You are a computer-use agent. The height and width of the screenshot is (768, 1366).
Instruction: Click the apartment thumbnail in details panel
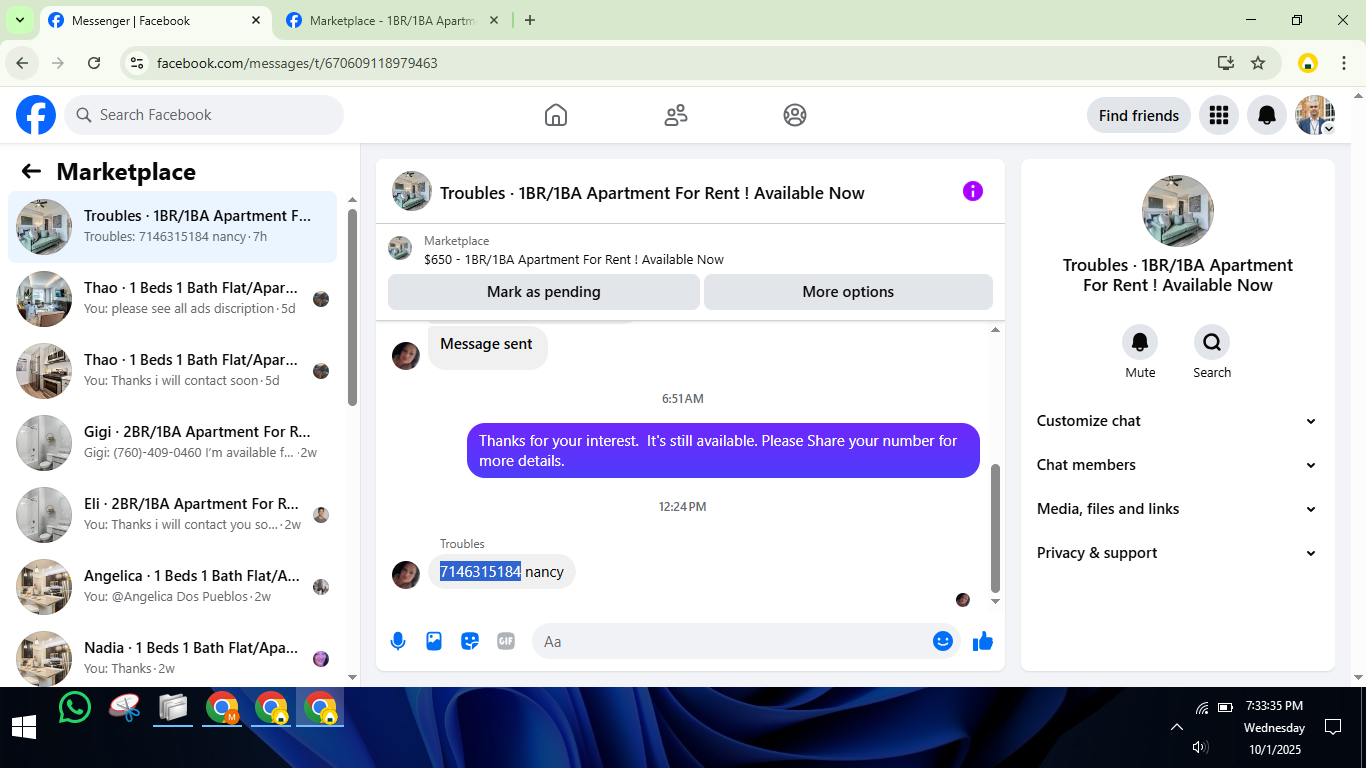(1178, 211)
